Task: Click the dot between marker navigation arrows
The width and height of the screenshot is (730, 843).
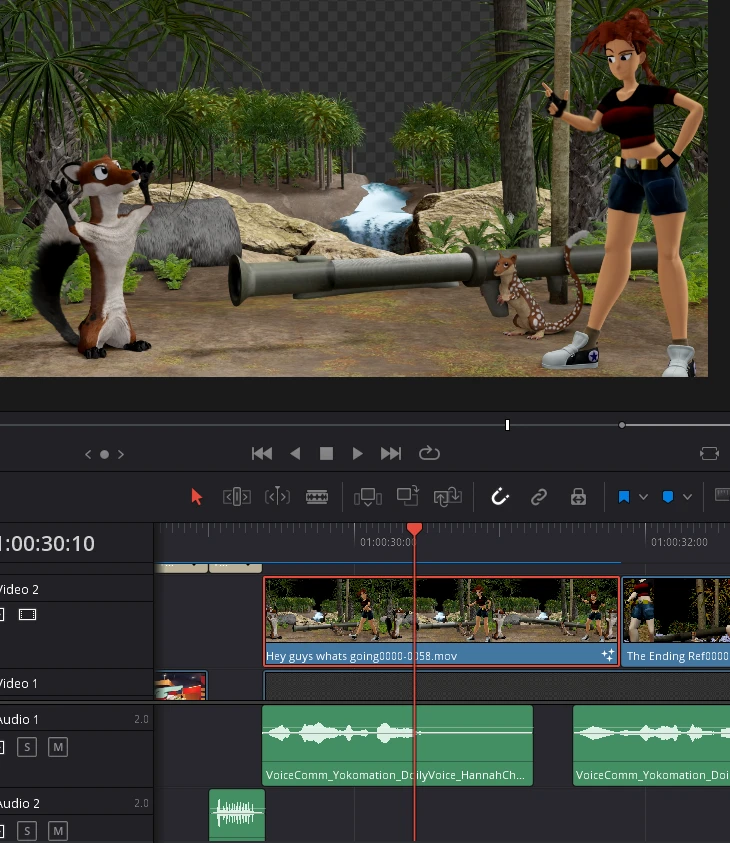Action: click(104, 454)
